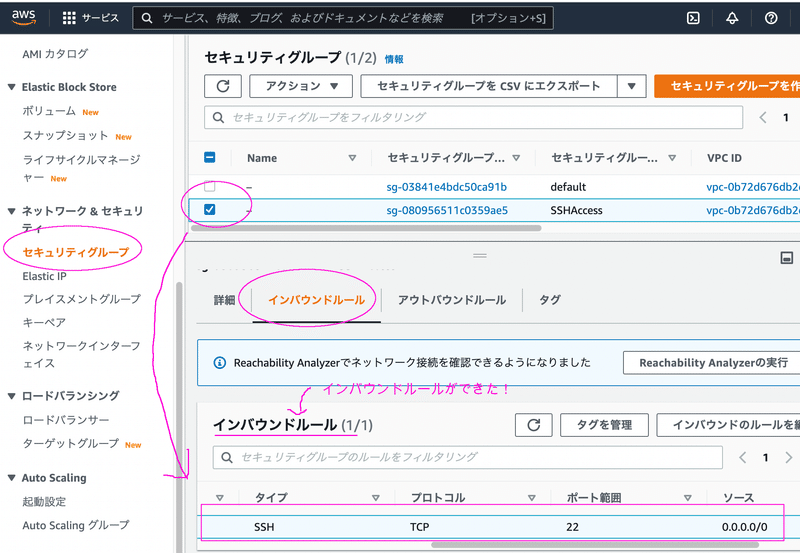Collapse the details panel using the panel icon

pyautogui.click(x=786, y=258)
